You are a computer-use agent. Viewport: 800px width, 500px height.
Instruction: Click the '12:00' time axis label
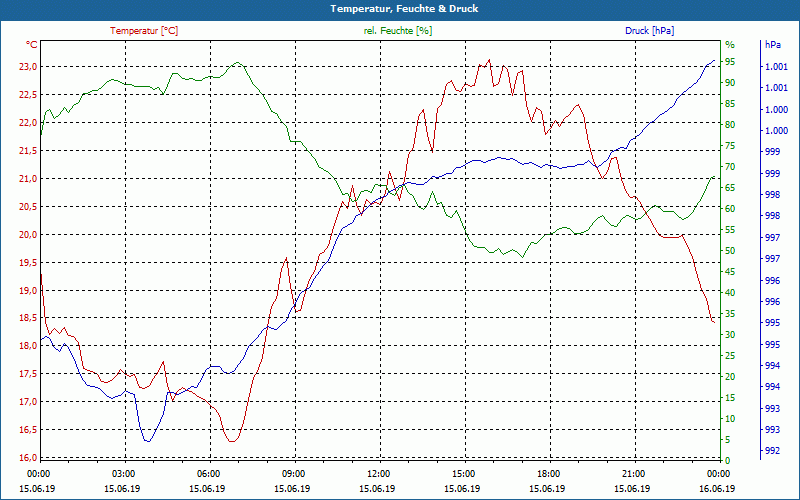(378, 473)
